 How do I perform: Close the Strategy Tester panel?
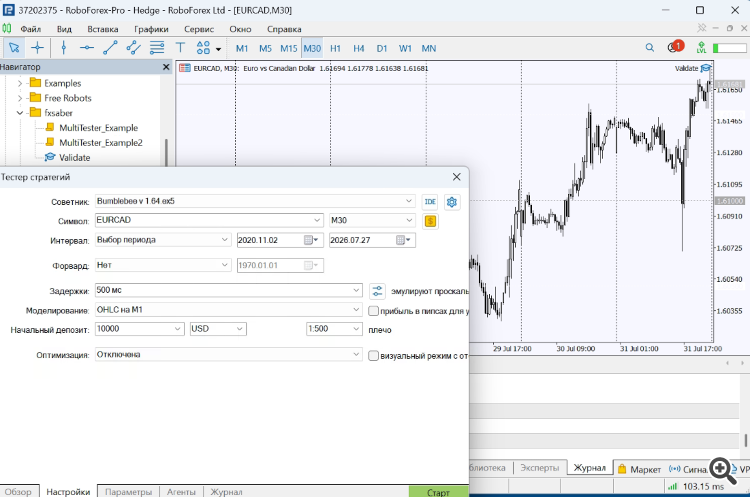point(456,177)
